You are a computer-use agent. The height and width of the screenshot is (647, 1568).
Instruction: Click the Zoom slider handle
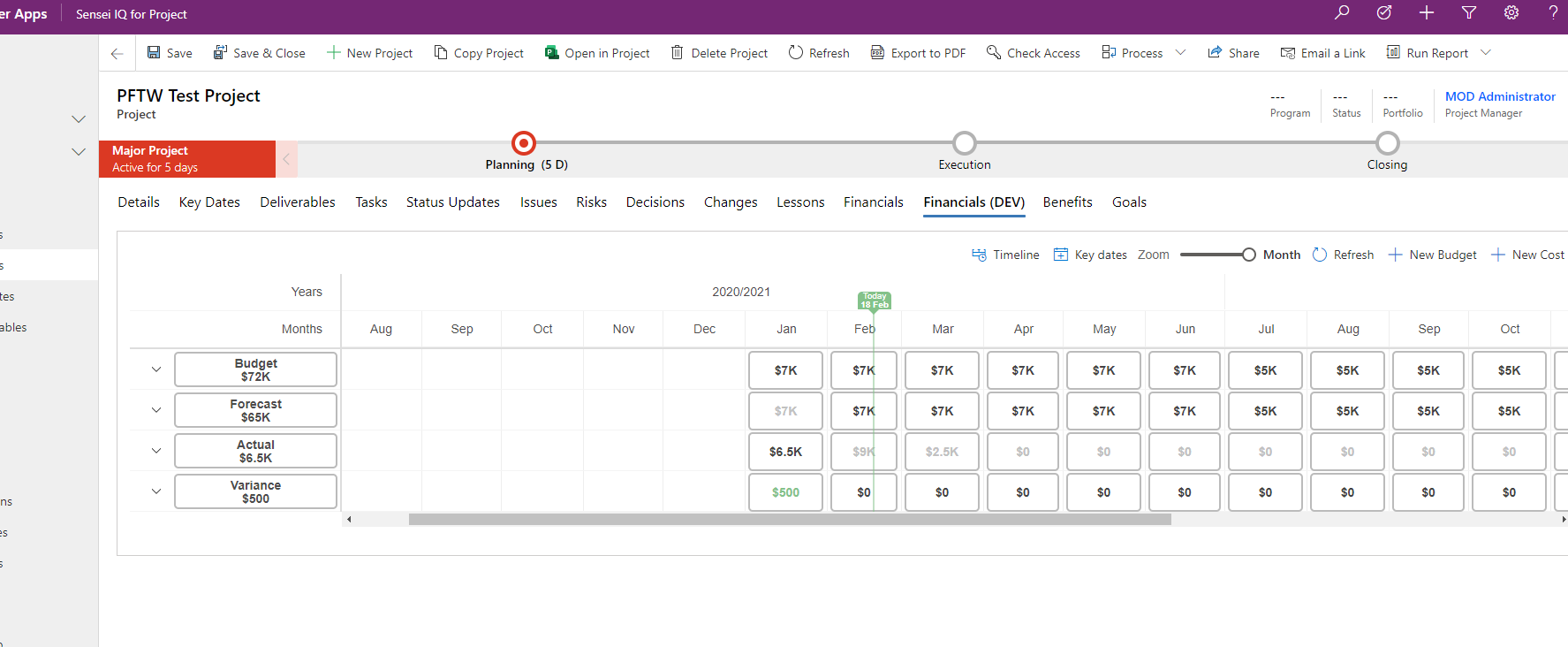[x=1248, y=255]
